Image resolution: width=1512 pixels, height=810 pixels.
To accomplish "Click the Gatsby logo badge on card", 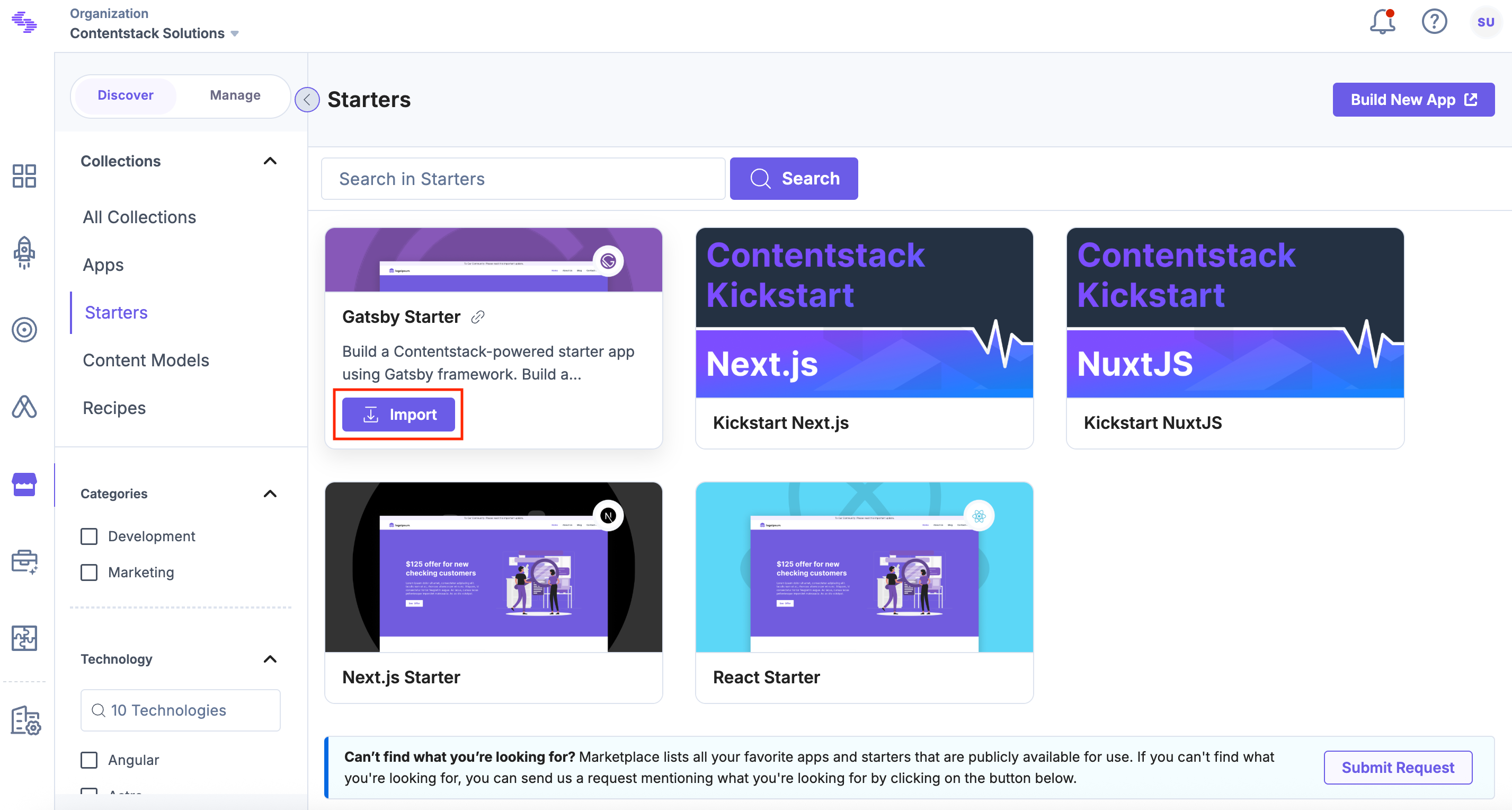I will 608,261.
